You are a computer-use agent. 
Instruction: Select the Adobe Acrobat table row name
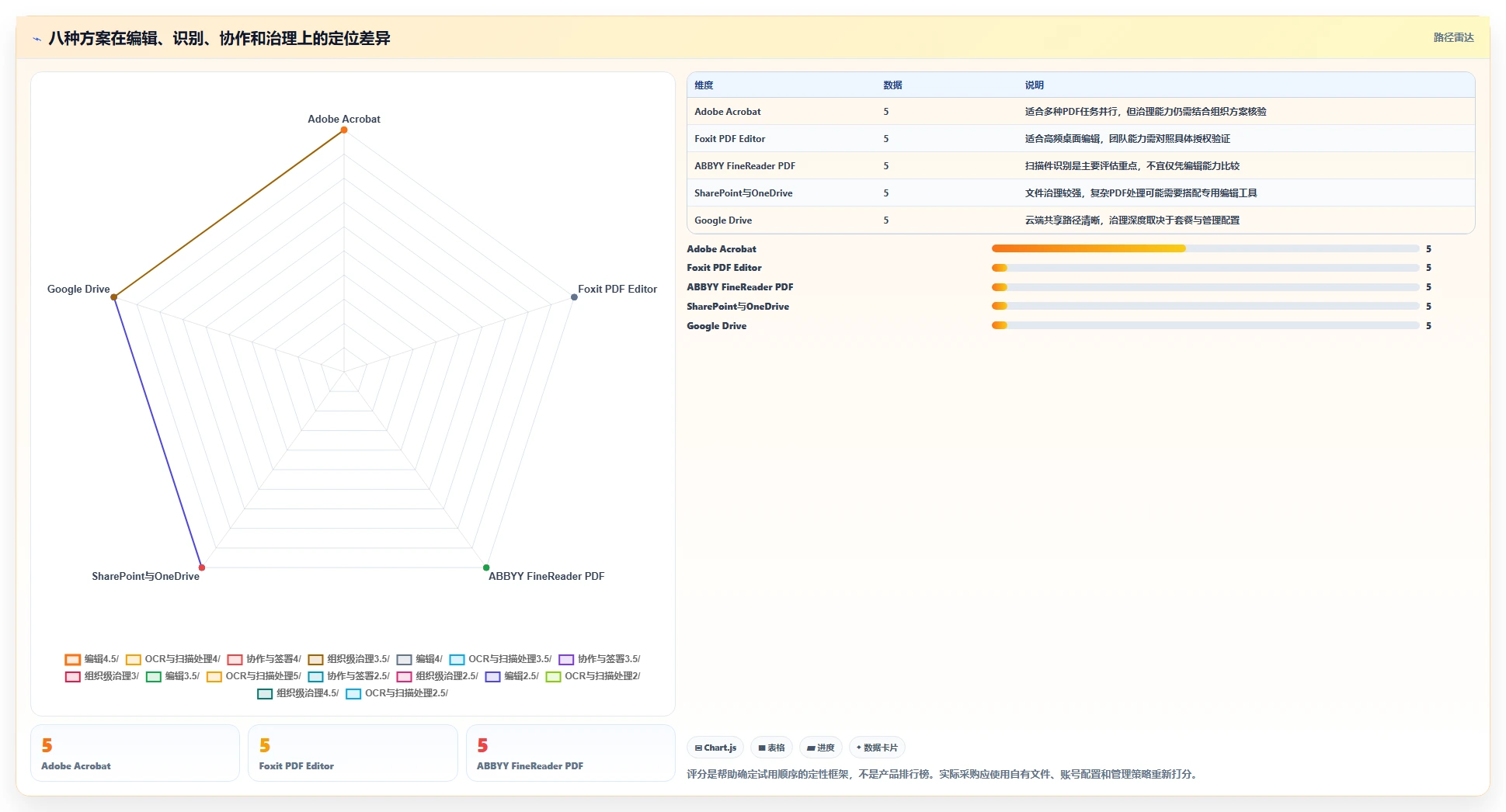(727, 112)
